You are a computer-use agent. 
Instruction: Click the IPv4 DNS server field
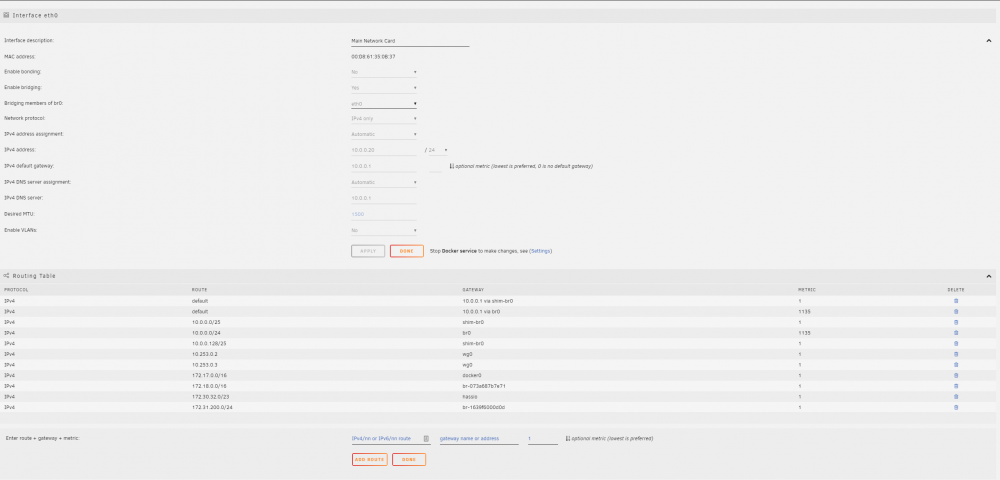(384, 198)
